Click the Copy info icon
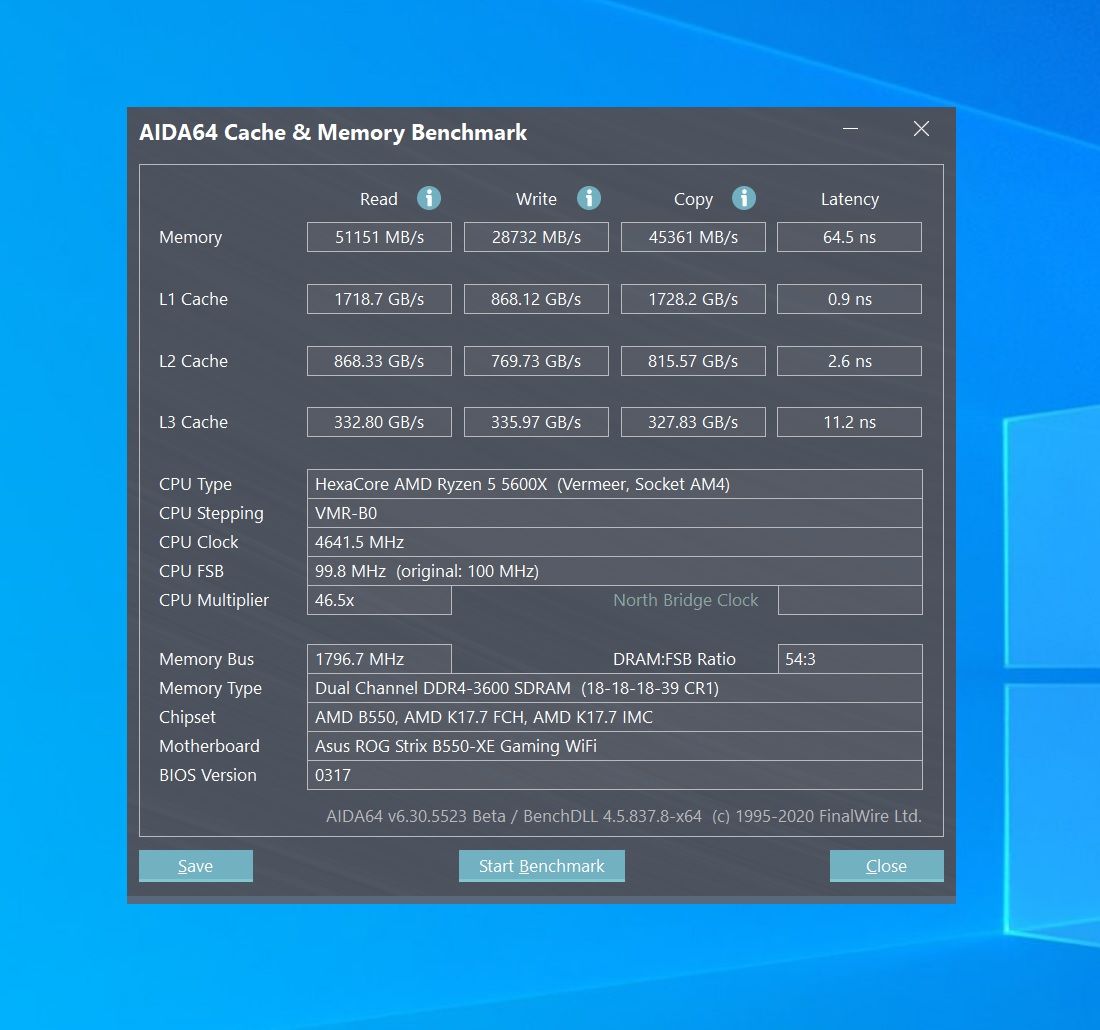This screenshot has height=1030, width=1100. click(x=744, y=199)
